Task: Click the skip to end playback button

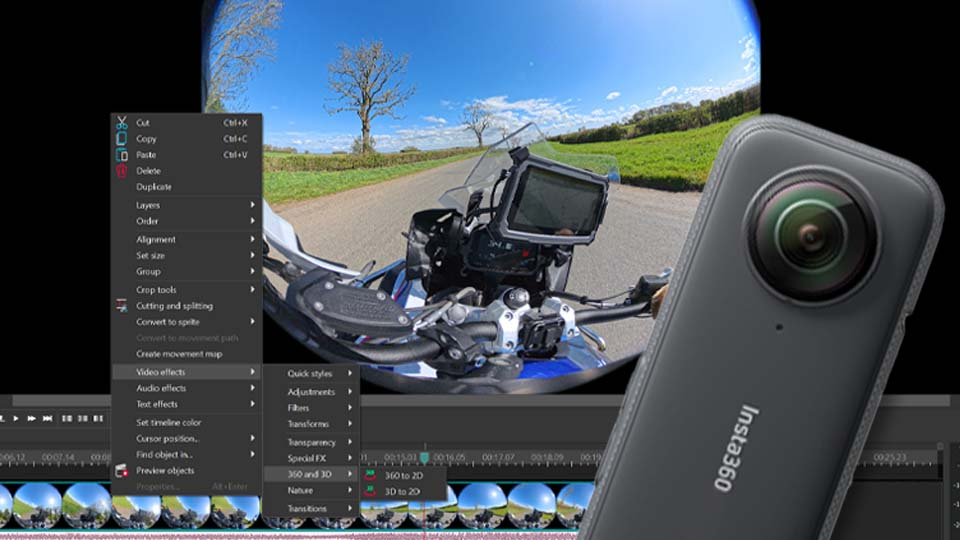Action: (47, 418)
